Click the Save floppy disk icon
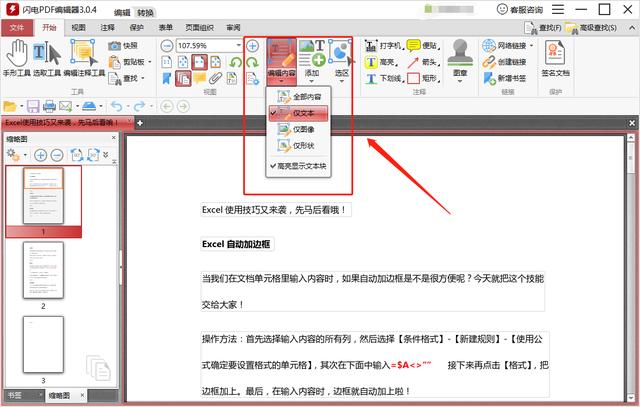The height and width of the screenshot is (407, 640). pos(33,107)
